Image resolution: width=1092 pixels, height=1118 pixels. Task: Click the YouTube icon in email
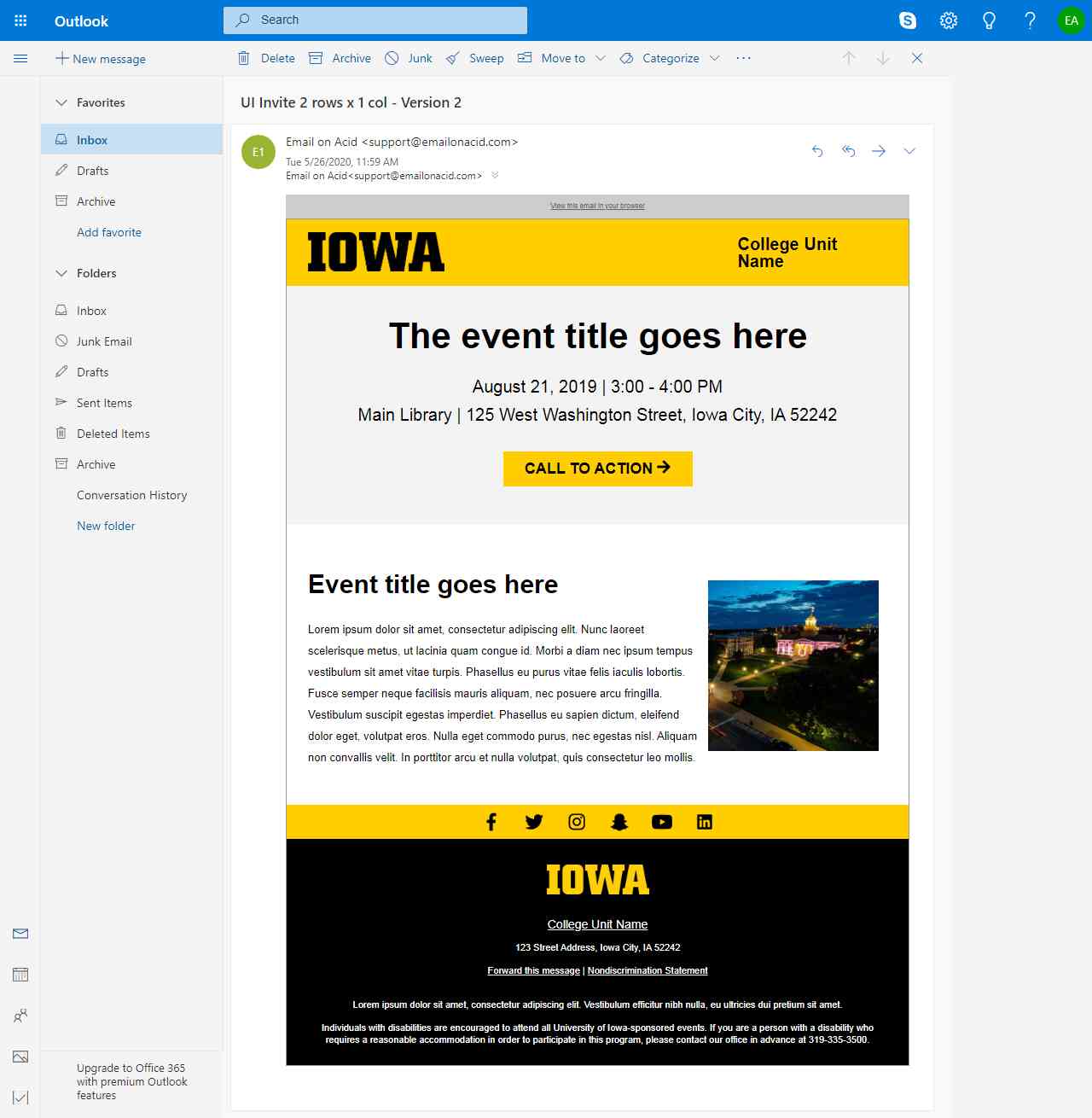pyautogui.click(x=662, y=822)
